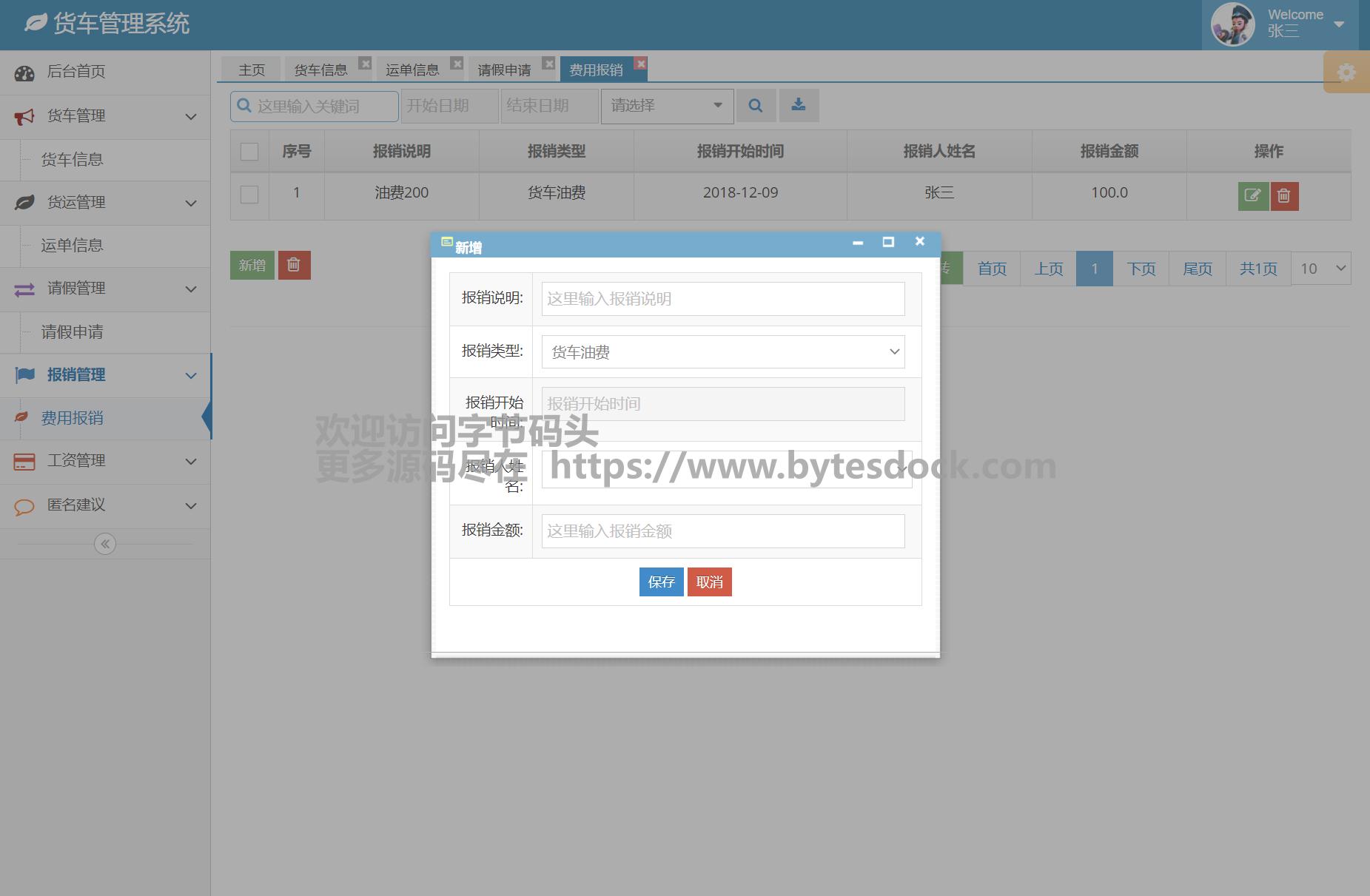
Task: Click the red trash icon in row 1
Action: pos(1284,196)
